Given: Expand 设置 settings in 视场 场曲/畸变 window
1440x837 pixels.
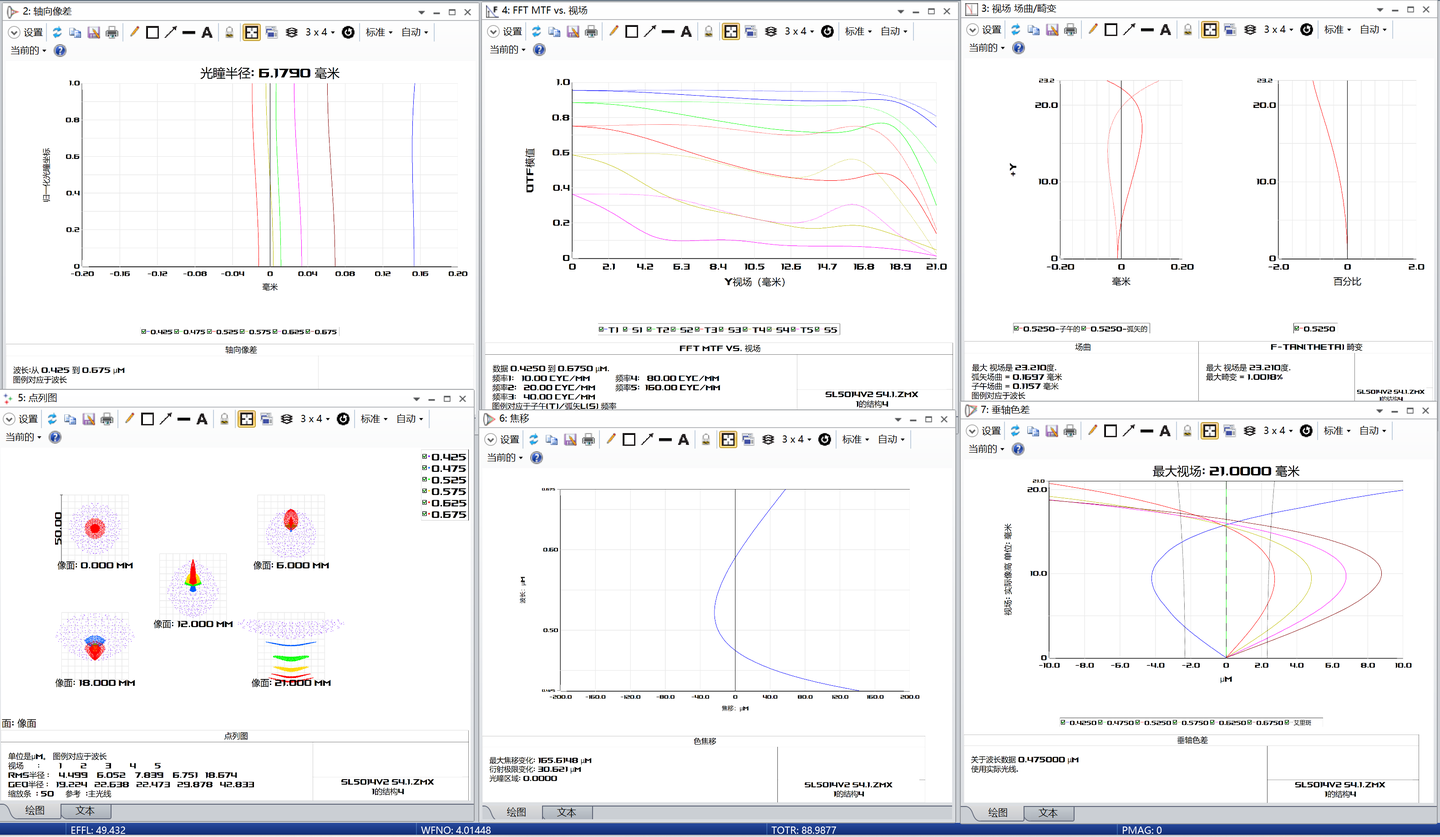Looking at the screenshot, I should (984, 30).
